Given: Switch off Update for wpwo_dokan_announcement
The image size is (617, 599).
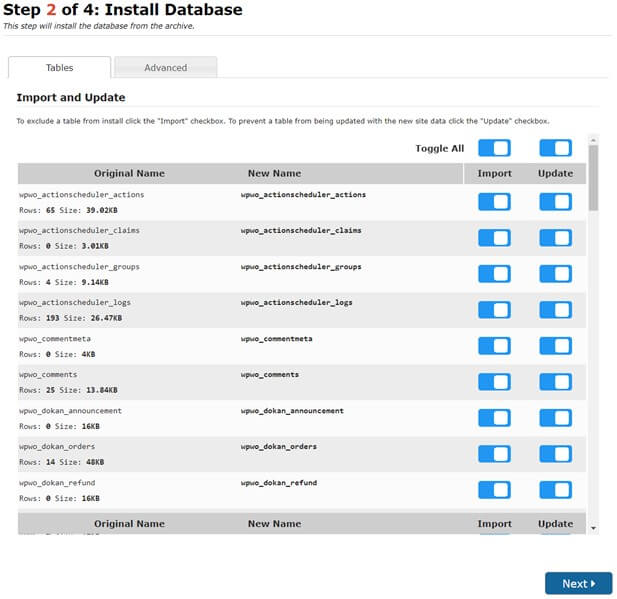Looking at the screenshot, I should point(555,417).
